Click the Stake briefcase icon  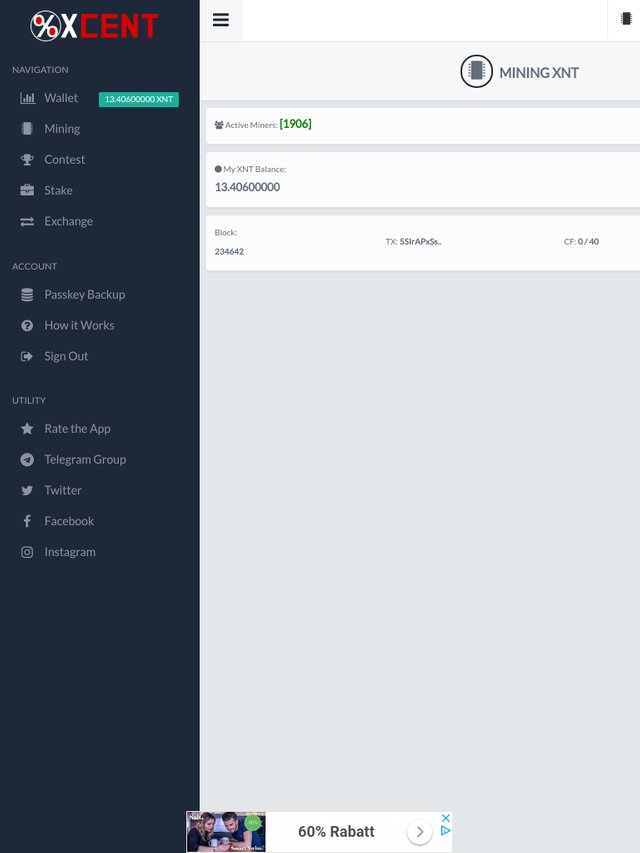pyautogui.click(x=27, y=190)
